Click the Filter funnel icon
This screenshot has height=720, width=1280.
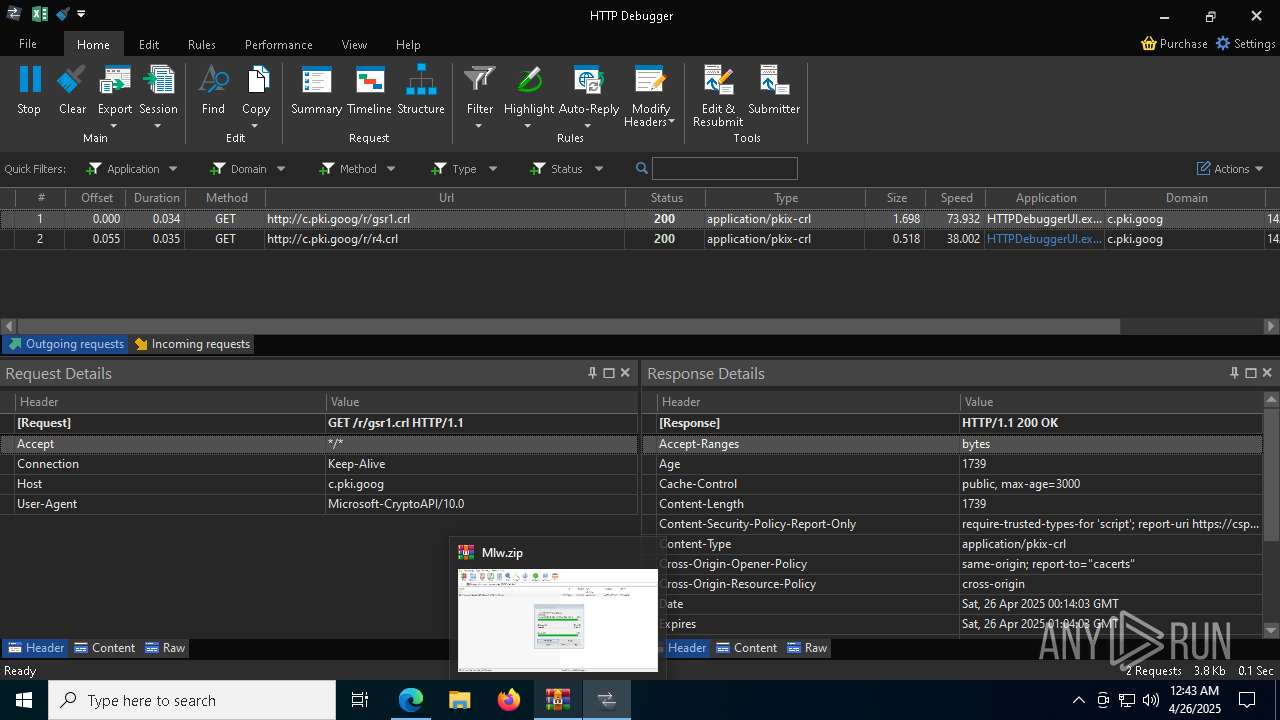480,80
